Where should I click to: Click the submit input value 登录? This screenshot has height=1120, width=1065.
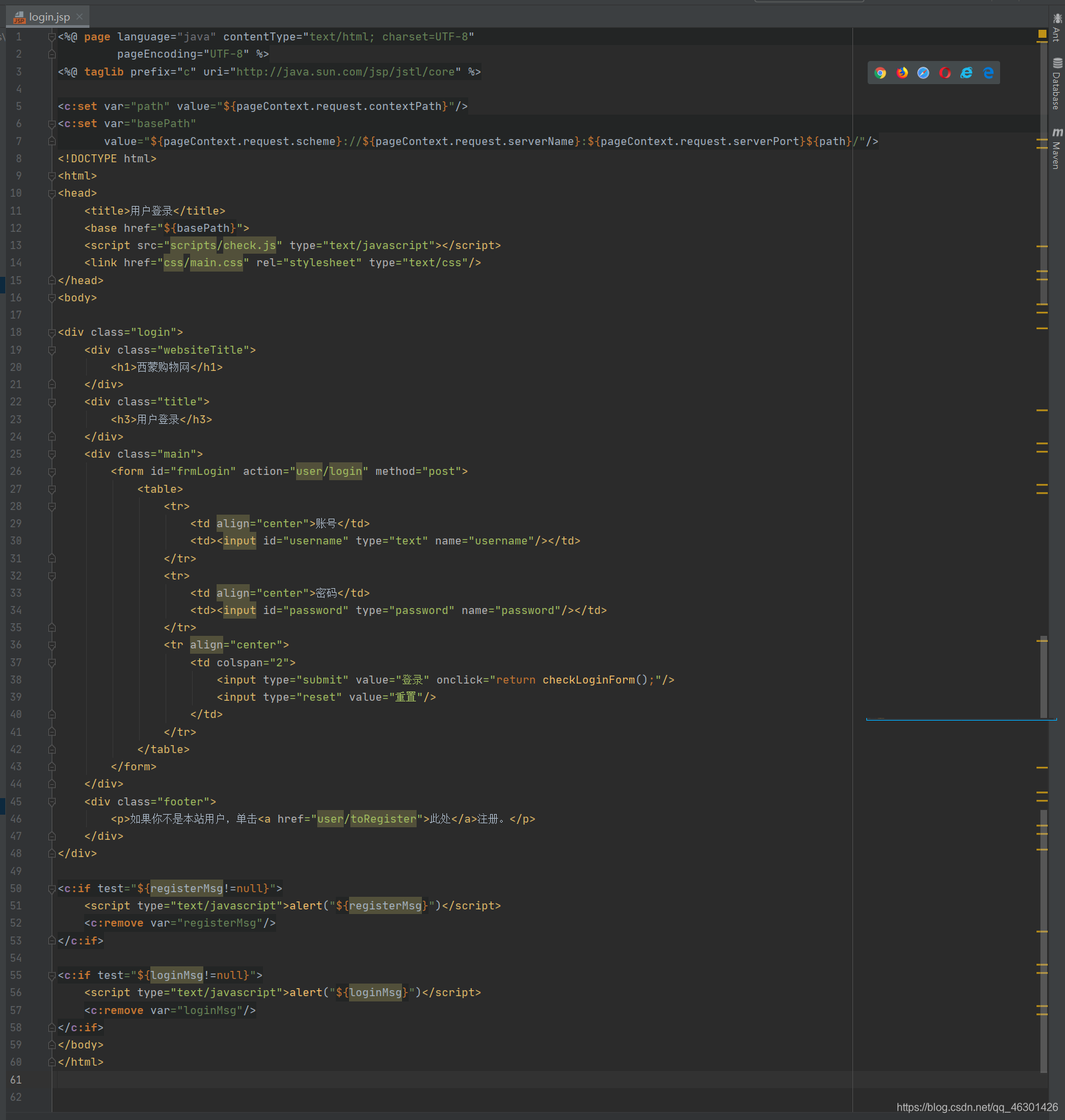[412, 680]
